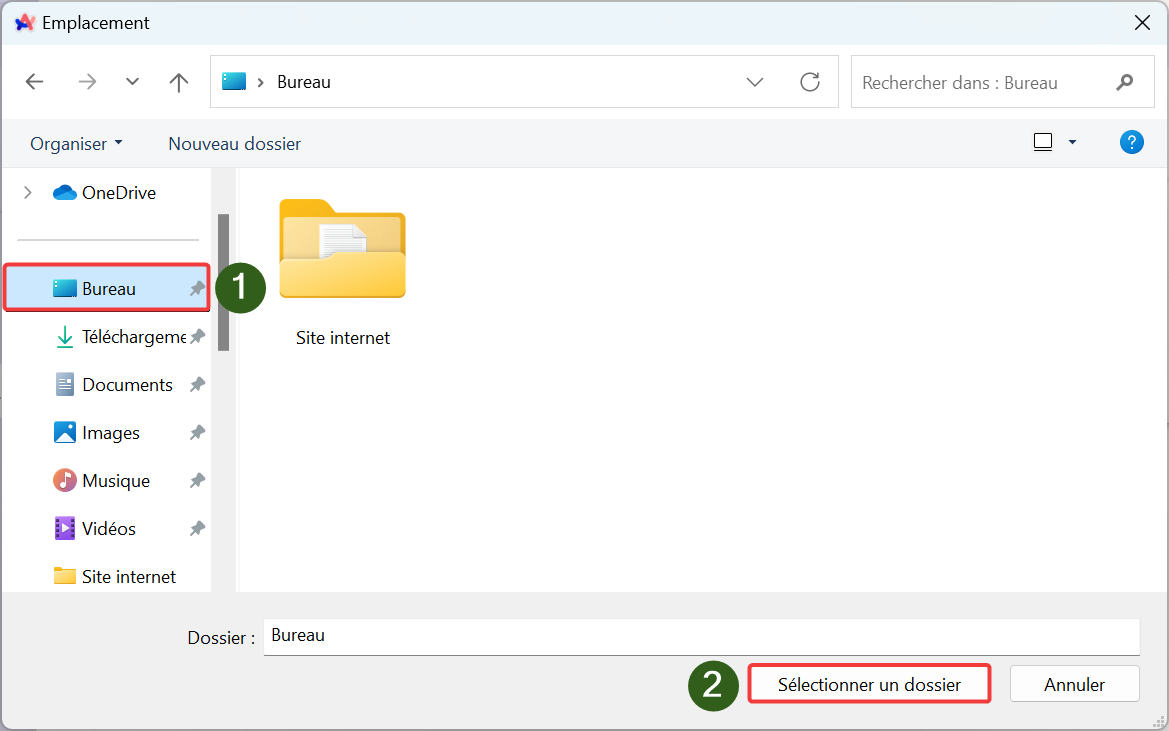Click Nouveau dossier in the toolbar
Viewport: 1169px width, 731px height.
click(x=234, y=144)
